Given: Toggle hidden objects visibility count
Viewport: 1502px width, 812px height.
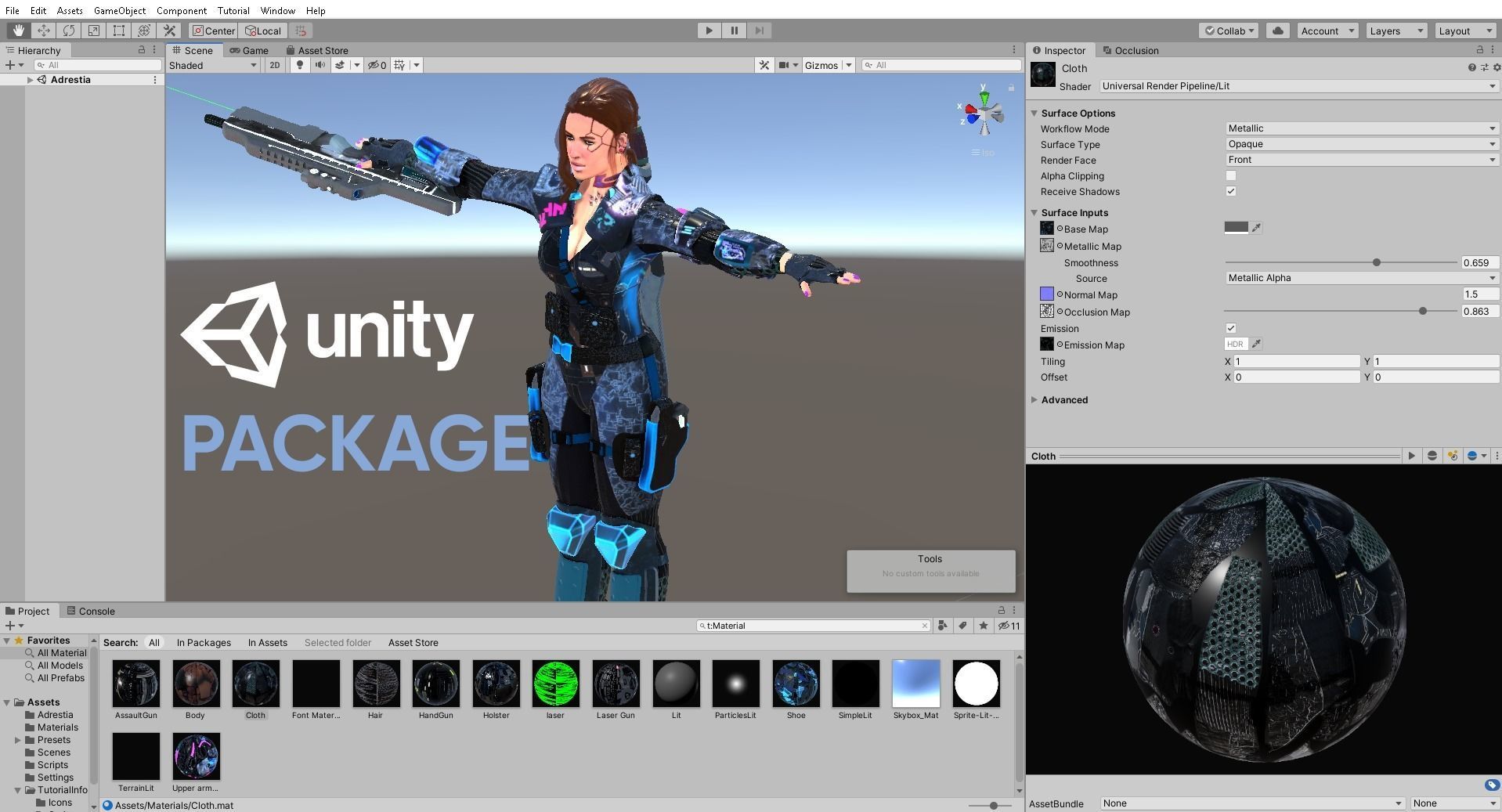Looking at the screenshot, I should point(377,65).
